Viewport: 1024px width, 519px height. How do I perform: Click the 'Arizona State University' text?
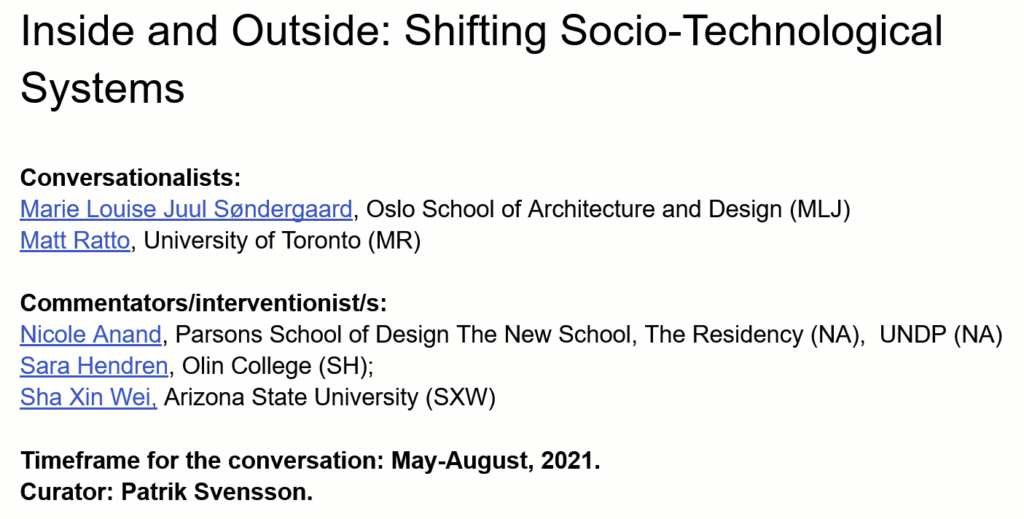tap(290, 397)
